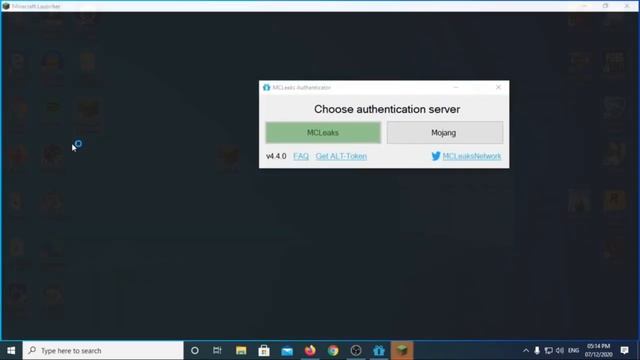Switch to OBS Studio in the taskbar
Image resolution: width=640 pixels, height=360 pixels.
pyautogui.click(x=356, y=350)
